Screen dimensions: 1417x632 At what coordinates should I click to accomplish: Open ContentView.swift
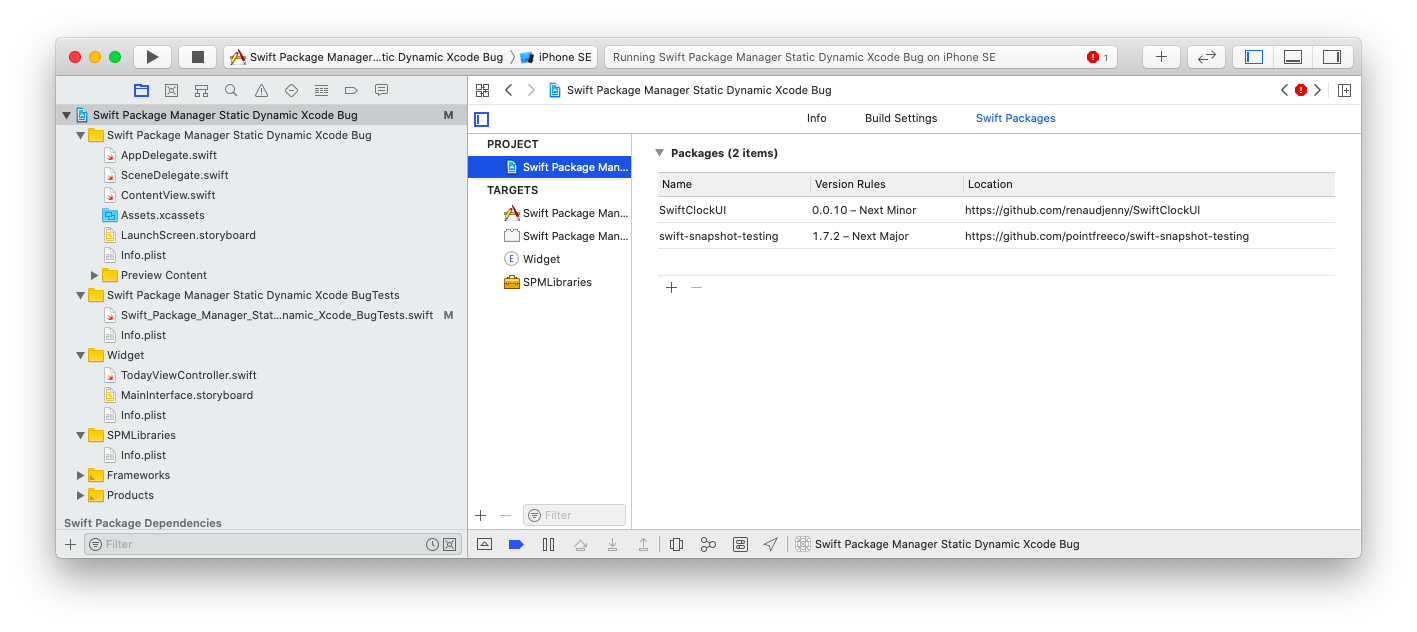[x=167, y=195]
